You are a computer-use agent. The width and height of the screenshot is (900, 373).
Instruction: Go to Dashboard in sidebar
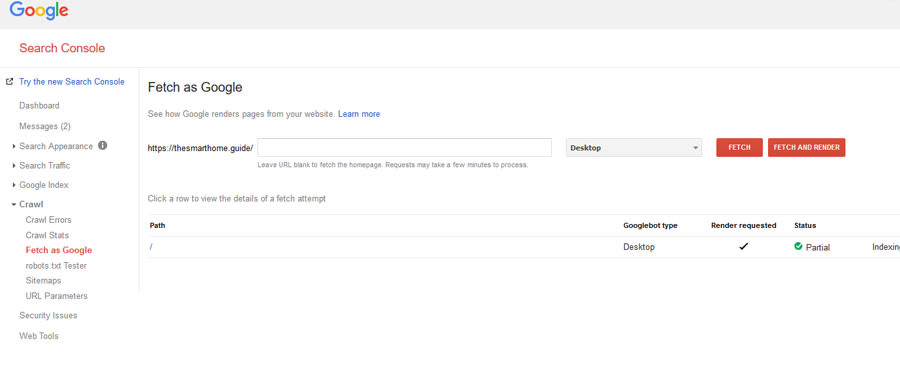coord(39,106)
